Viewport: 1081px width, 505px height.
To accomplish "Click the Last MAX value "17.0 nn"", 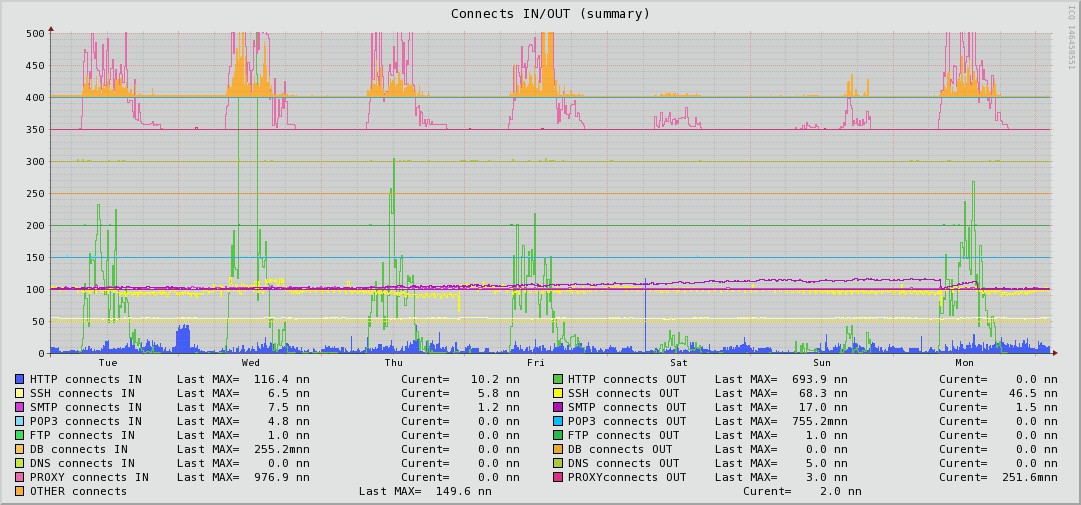I will point(824,407).
